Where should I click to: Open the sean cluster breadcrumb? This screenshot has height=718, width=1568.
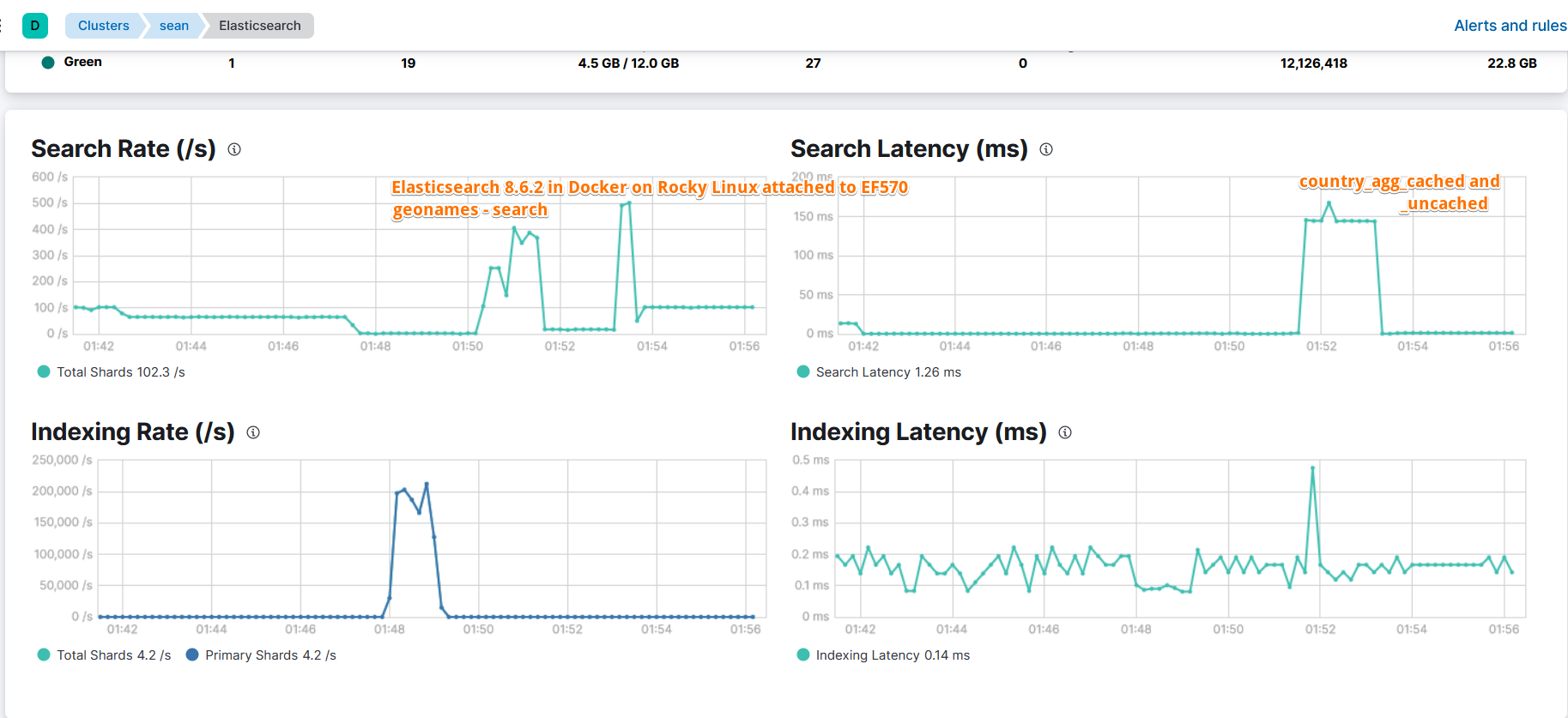tap(174, 26)
